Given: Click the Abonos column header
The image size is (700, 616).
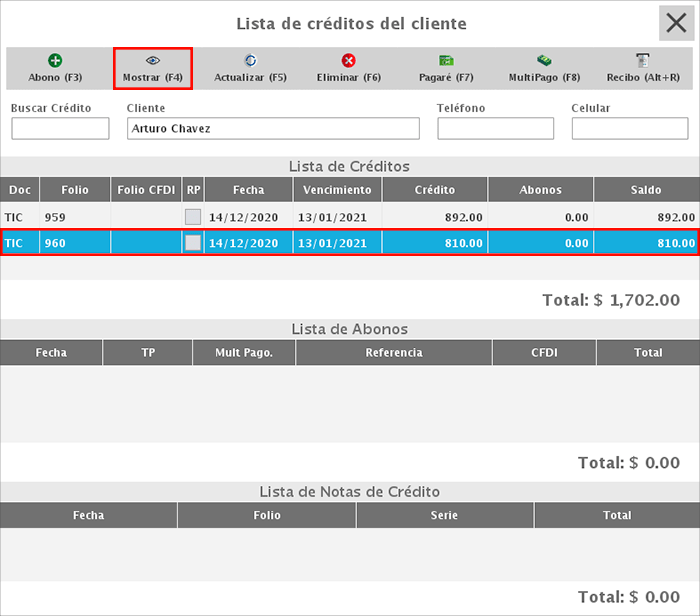Looking at the screenshot, I should [541, 190].
